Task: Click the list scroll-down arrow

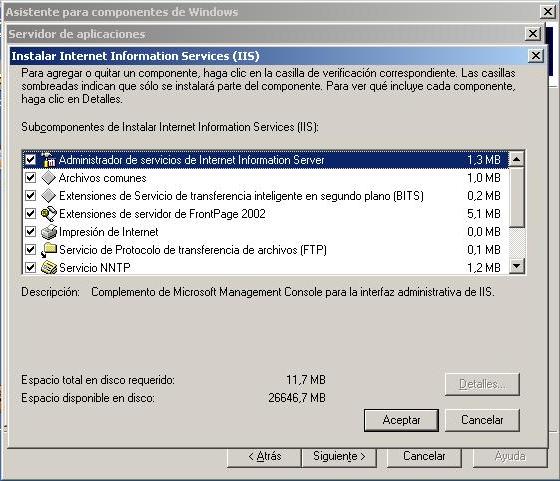Action: click(516, 266)
